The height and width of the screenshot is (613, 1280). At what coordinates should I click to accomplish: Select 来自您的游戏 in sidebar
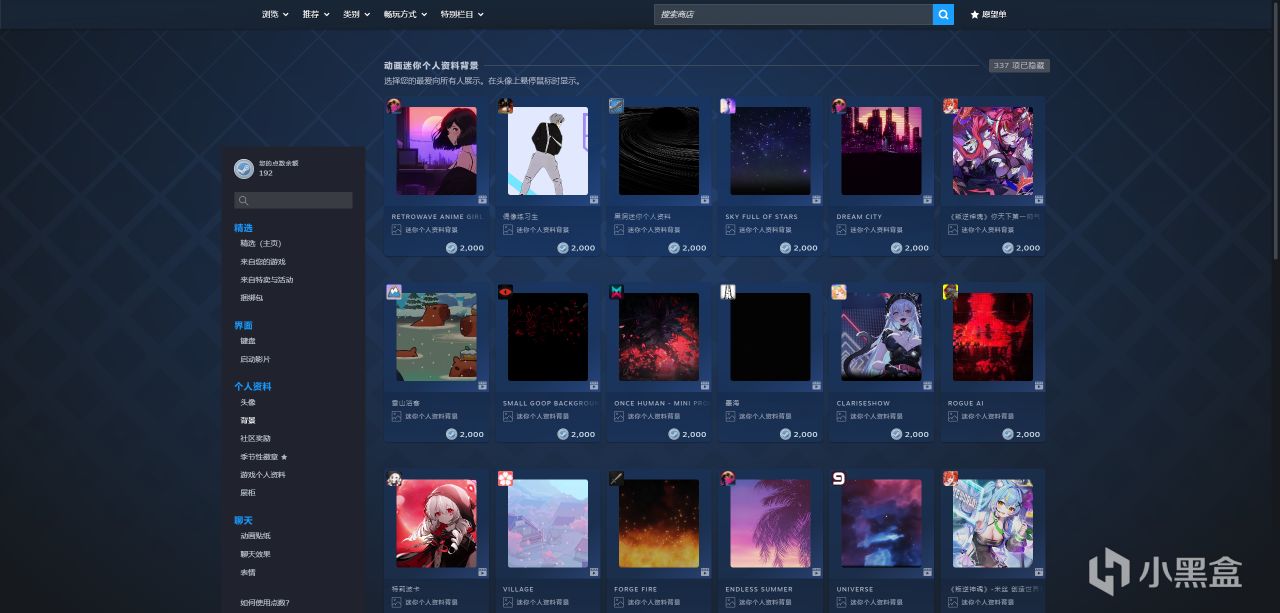[x=263, y=261]
